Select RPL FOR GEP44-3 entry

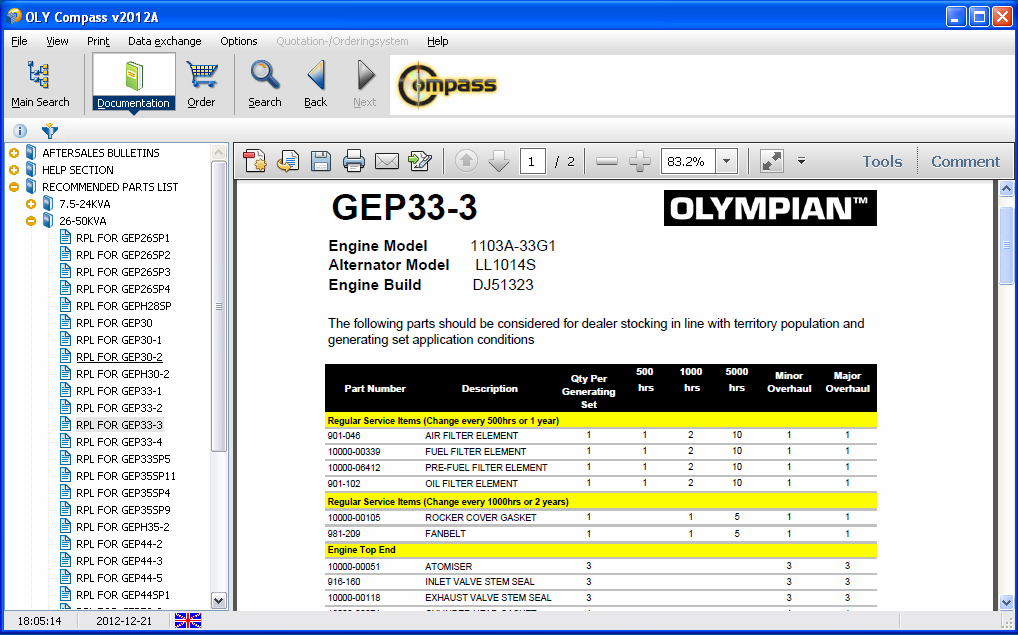(x=119, y=560)
